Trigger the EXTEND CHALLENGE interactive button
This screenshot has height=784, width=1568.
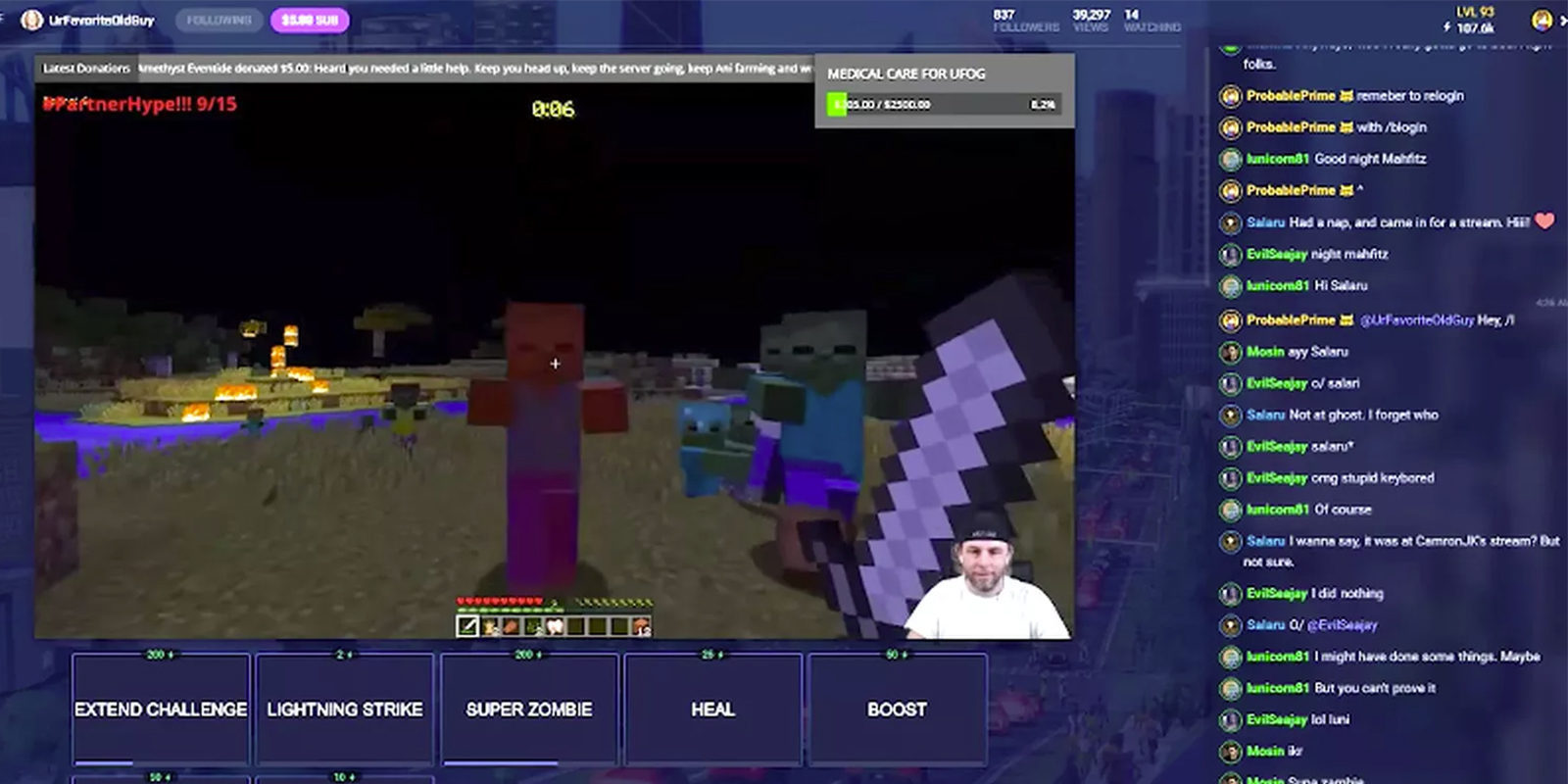click(x=161, y=709)
